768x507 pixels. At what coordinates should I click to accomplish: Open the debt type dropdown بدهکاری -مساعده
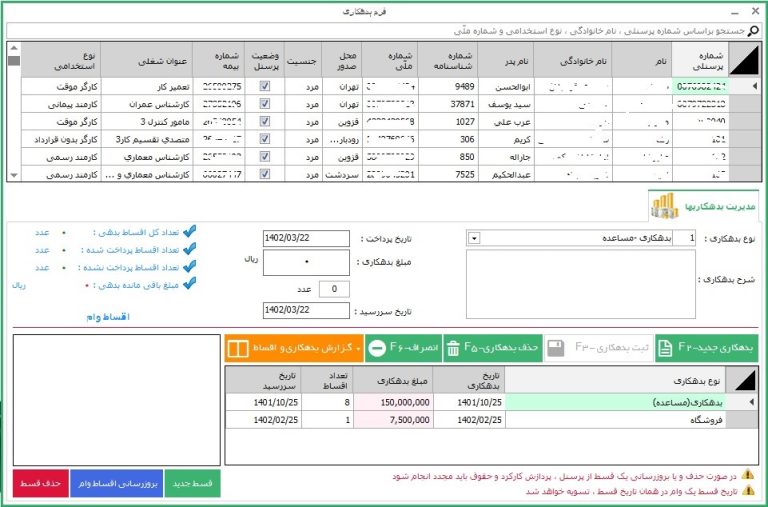(x=473, y=238)
